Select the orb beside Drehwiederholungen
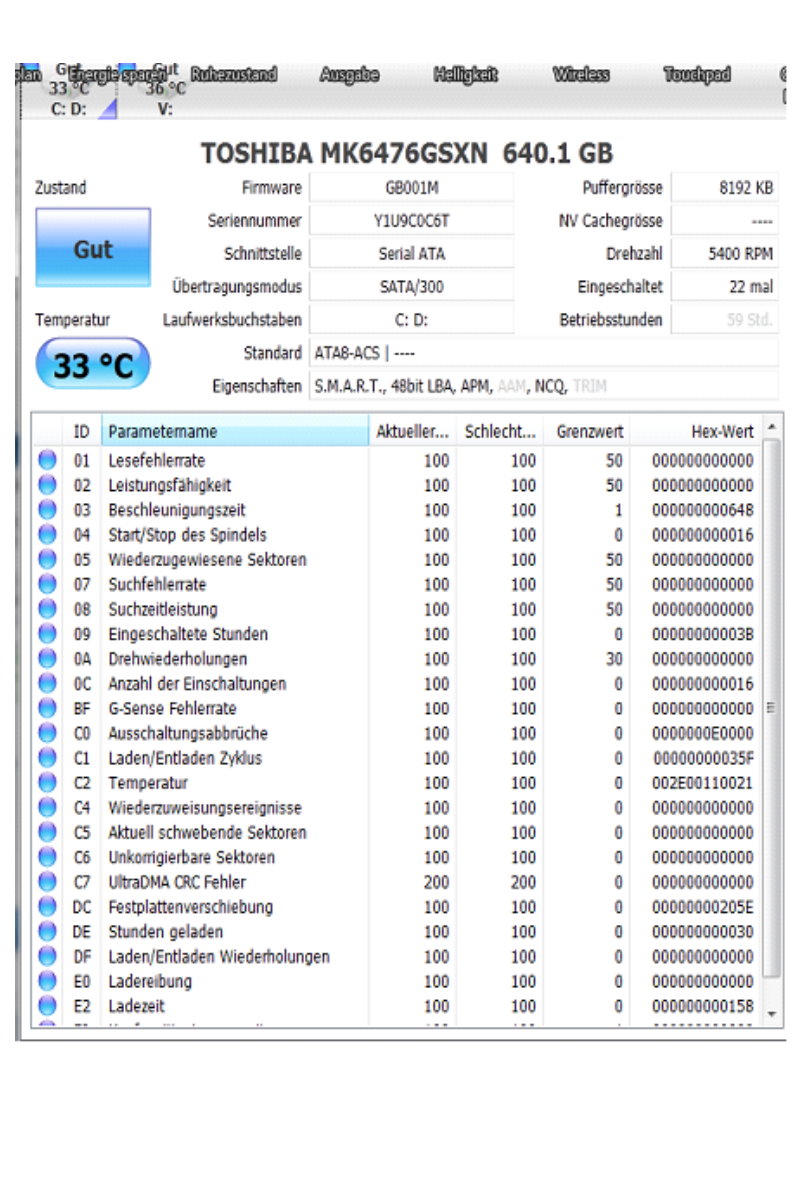 pyautogui.click(x=47, y=659)
